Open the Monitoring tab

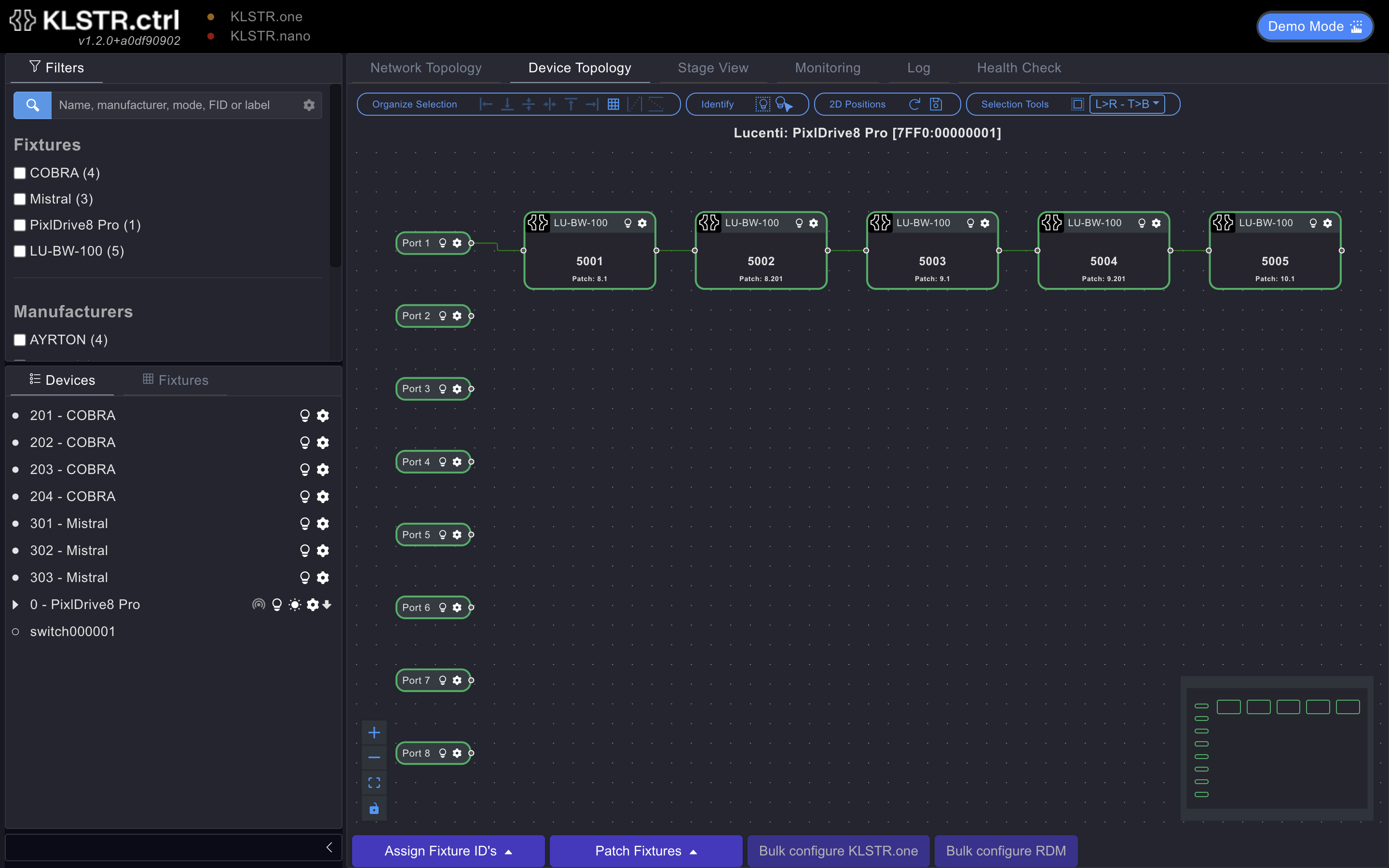click(828, 68)
